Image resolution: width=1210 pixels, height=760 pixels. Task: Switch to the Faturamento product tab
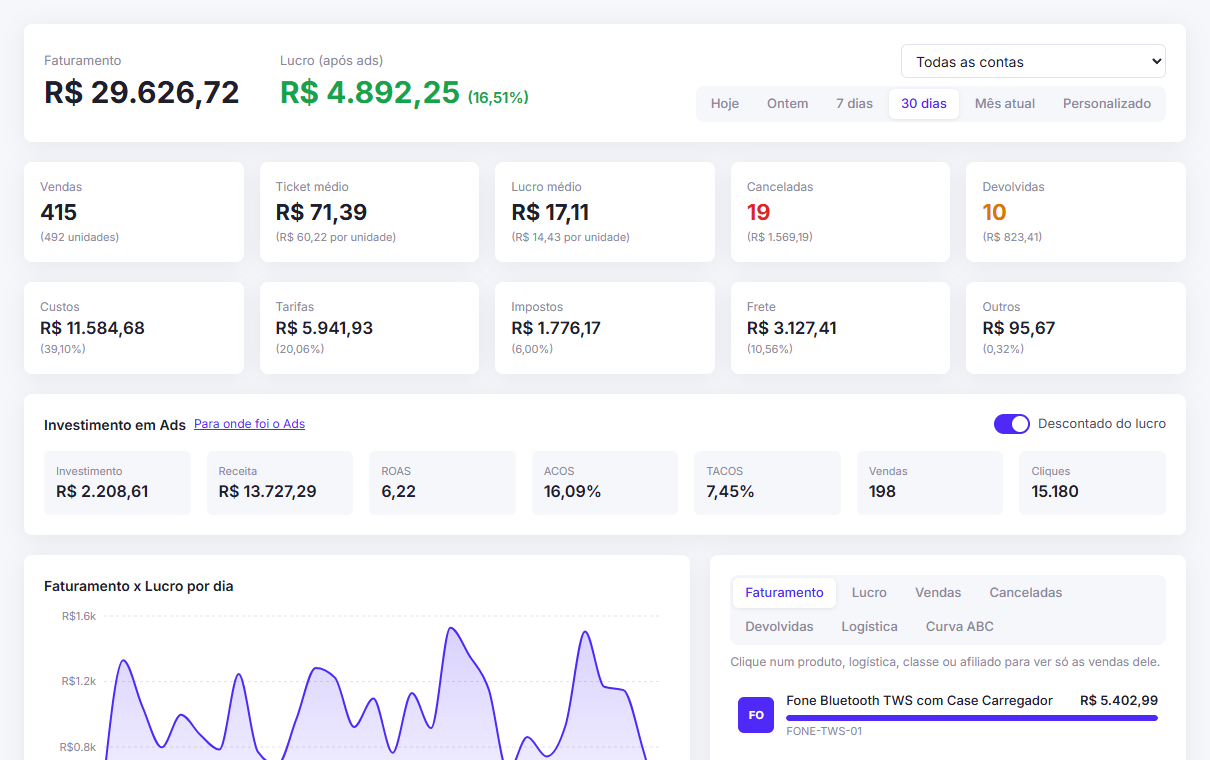784,593
